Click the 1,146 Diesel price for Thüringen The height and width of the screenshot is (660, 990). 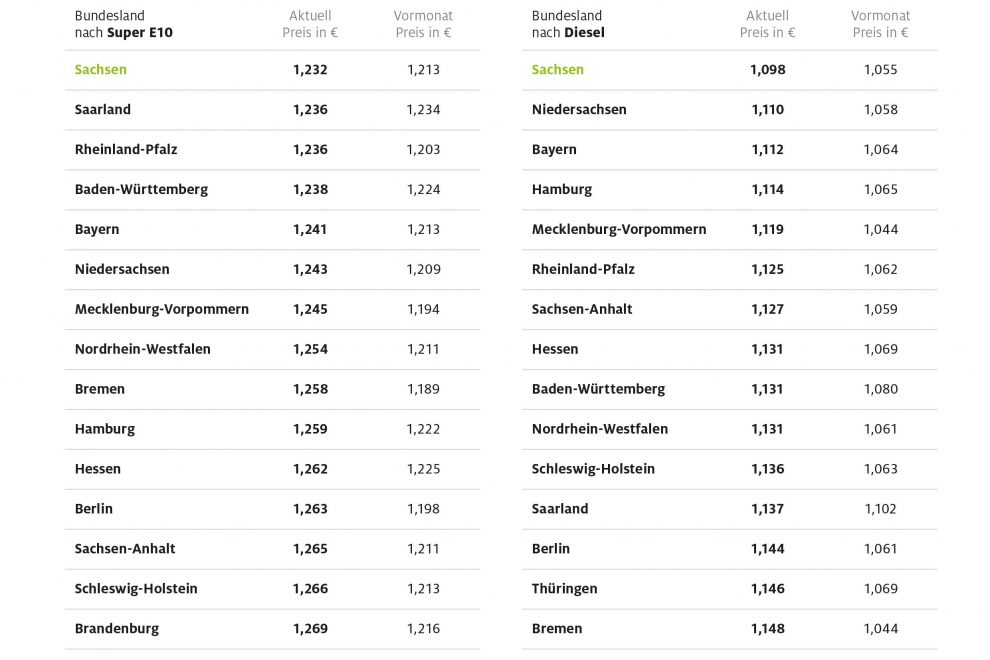(x=767, y=589)
